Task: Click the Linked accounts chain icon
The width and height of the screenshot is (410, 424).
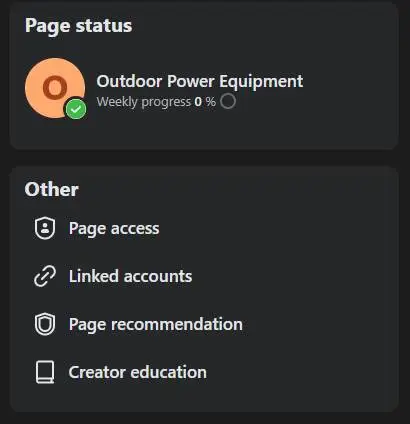Action: (45, 276)
